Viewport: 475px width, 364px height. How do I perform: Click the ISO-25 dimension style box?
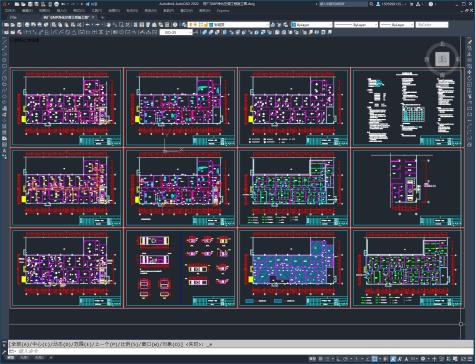tap(176, 32)
